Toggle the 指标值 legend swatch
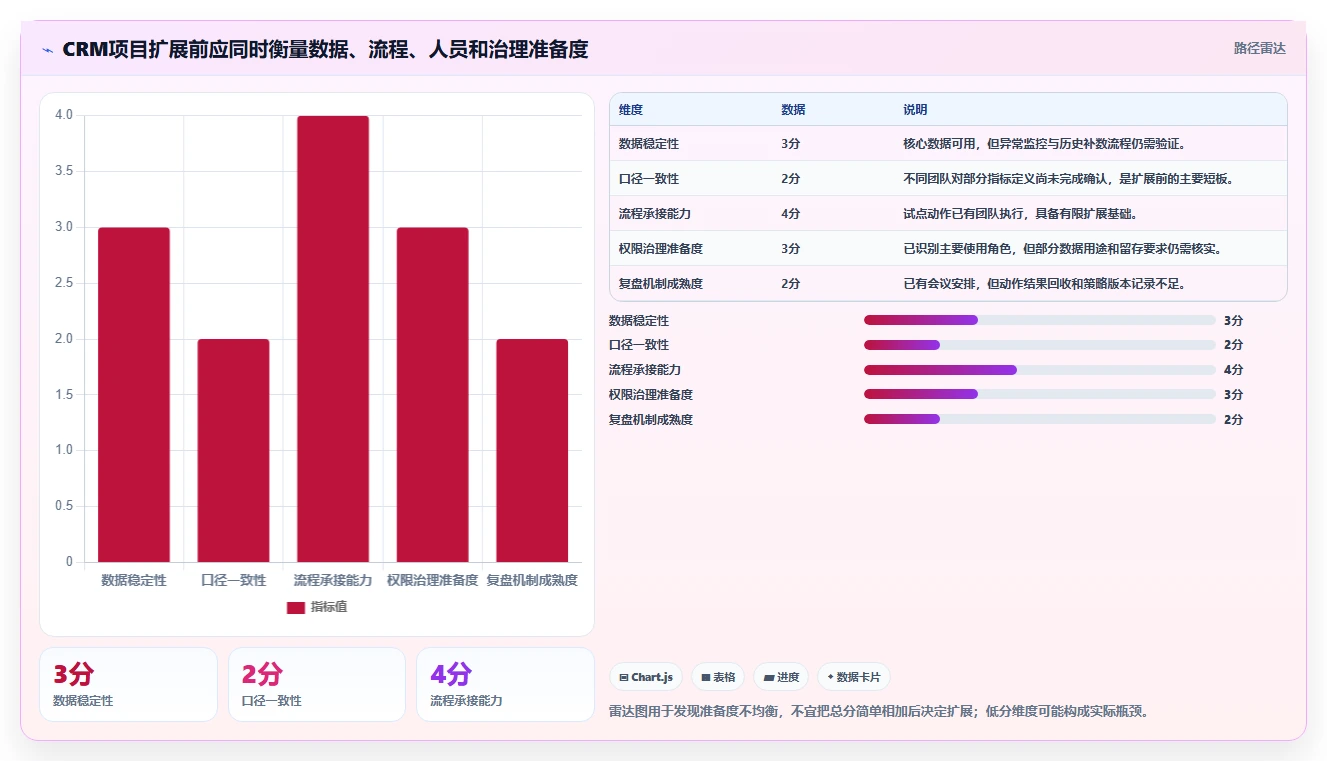The image size is (1327, 761). [296, 607]
